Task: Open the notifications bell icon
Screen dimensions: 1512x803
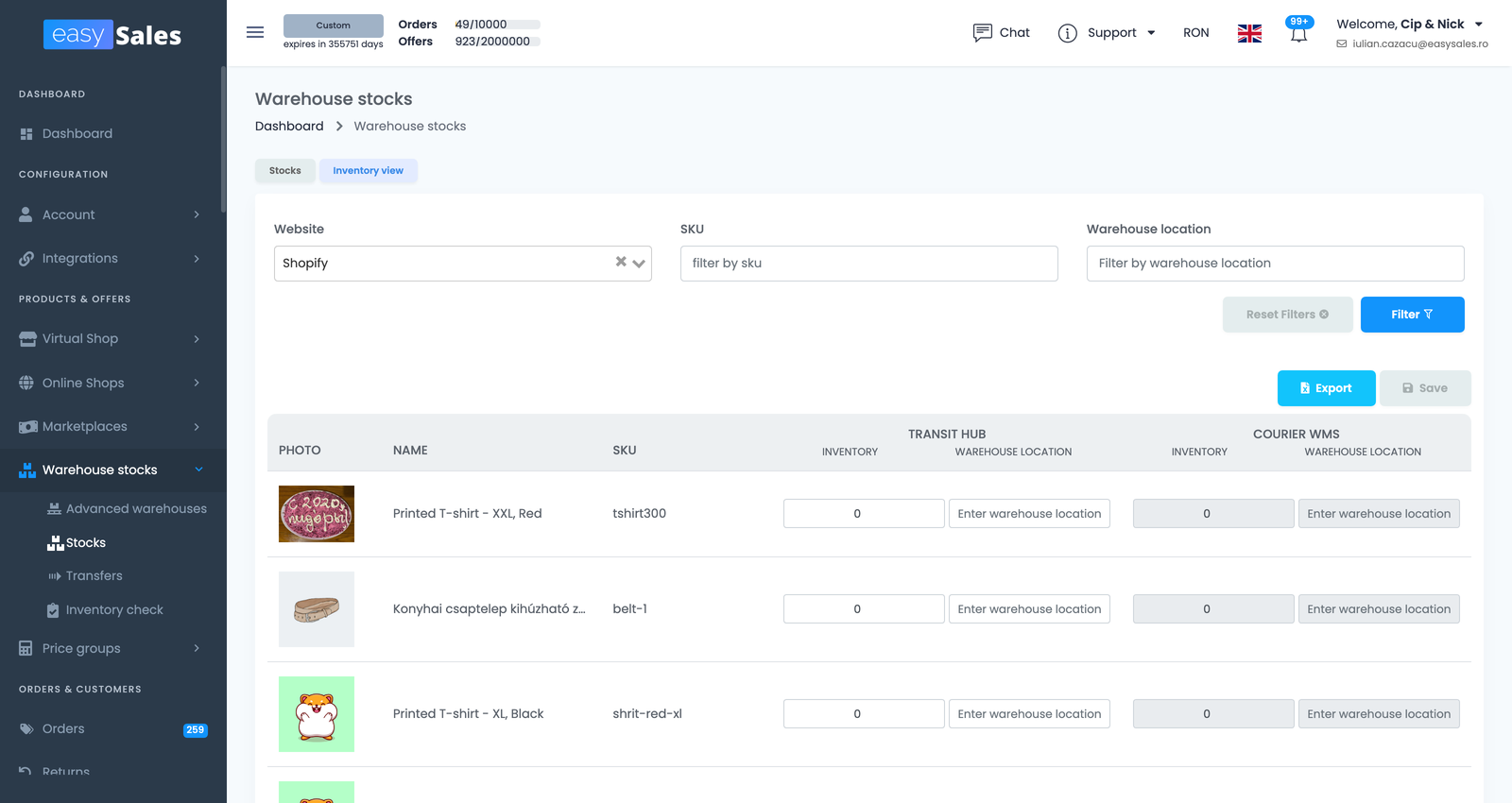Action: 1299,31
